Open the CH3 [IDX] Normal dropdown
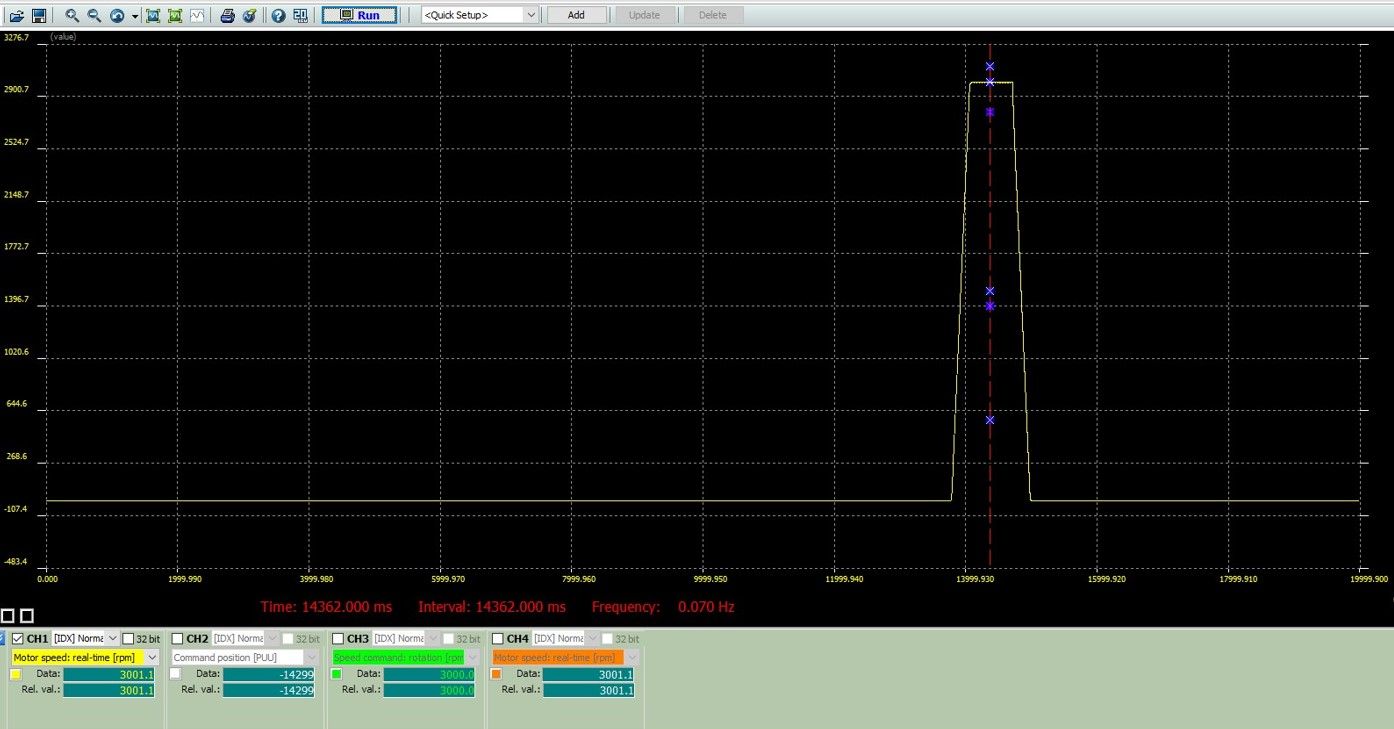The width and height of the screenshot is (1394, 729). click(x=405, y=638)
